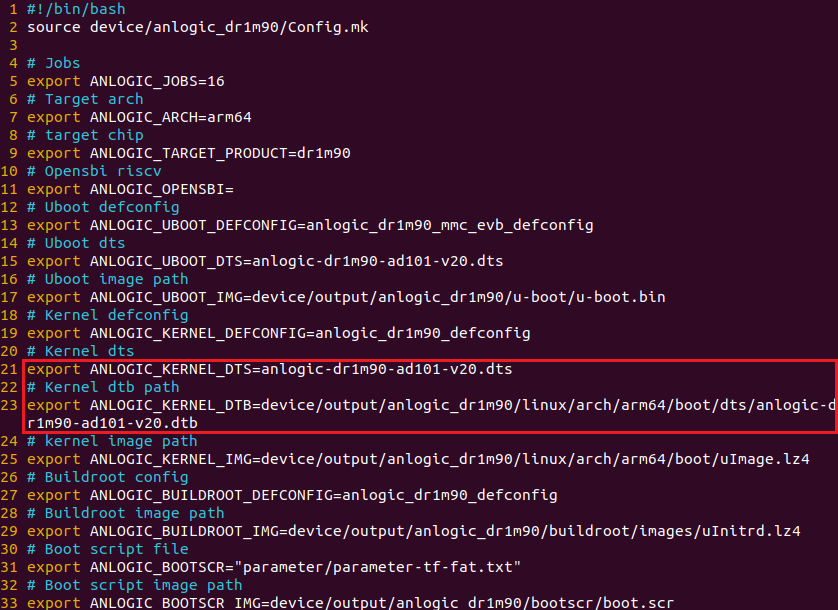Click the '# Buildroot image path' comment
This screenshot has height=610, width=838.
126,513
